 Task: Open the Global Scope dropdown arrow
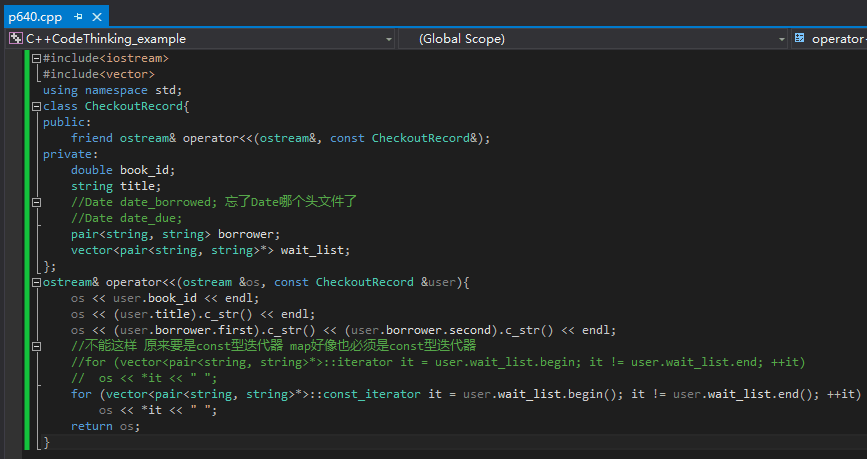click(782, 39)
